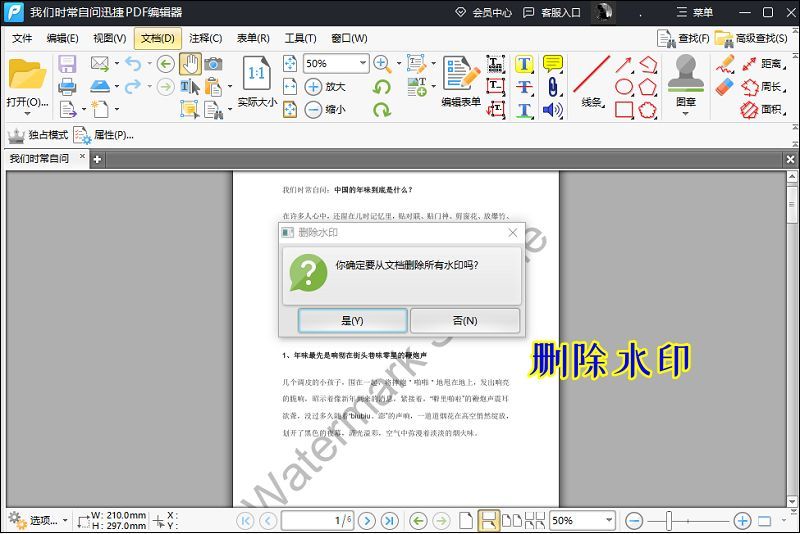Select the text selection tool

click(190, 87)
